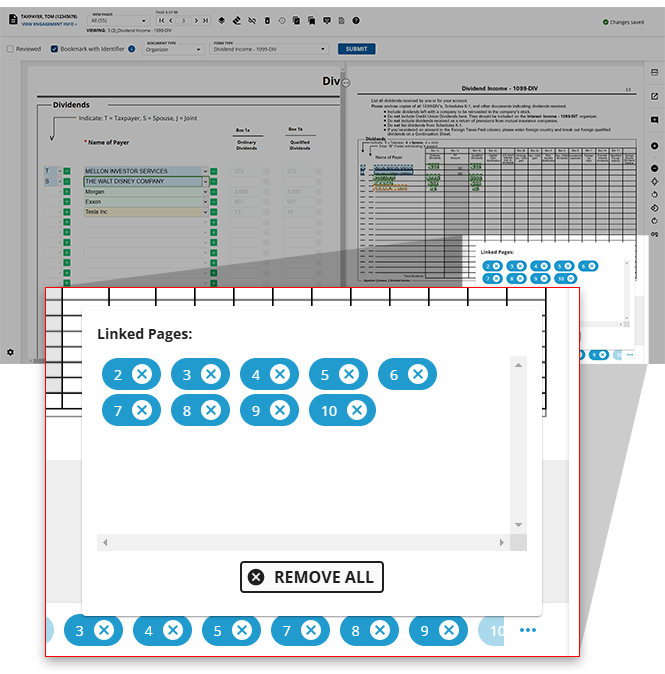Open the Form Type Dividend Income dropdown

click(269, 49)
